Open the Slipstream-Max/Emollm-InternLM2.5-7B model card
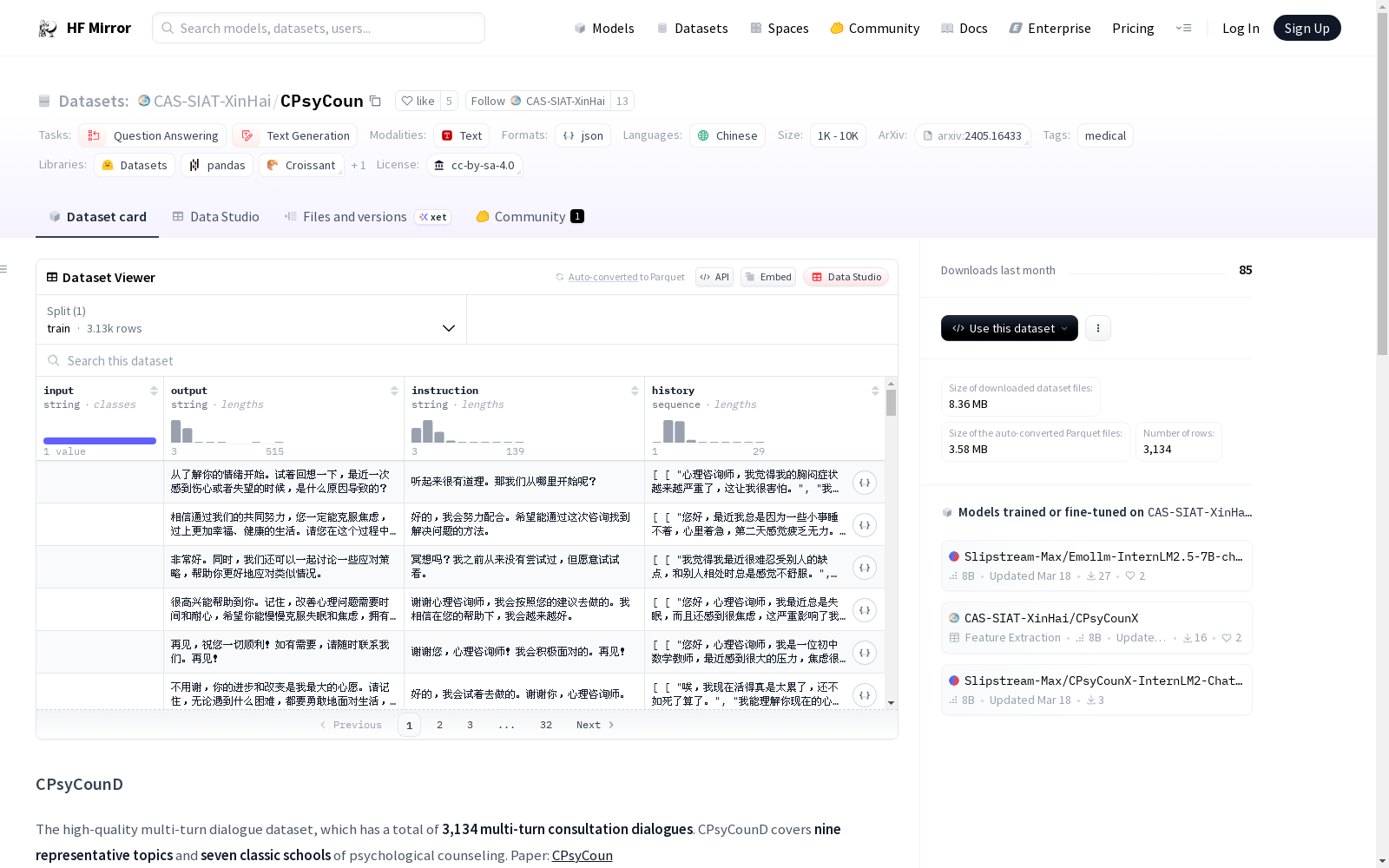Screen dimensions: 1389x868 (x=1096, y=565)
